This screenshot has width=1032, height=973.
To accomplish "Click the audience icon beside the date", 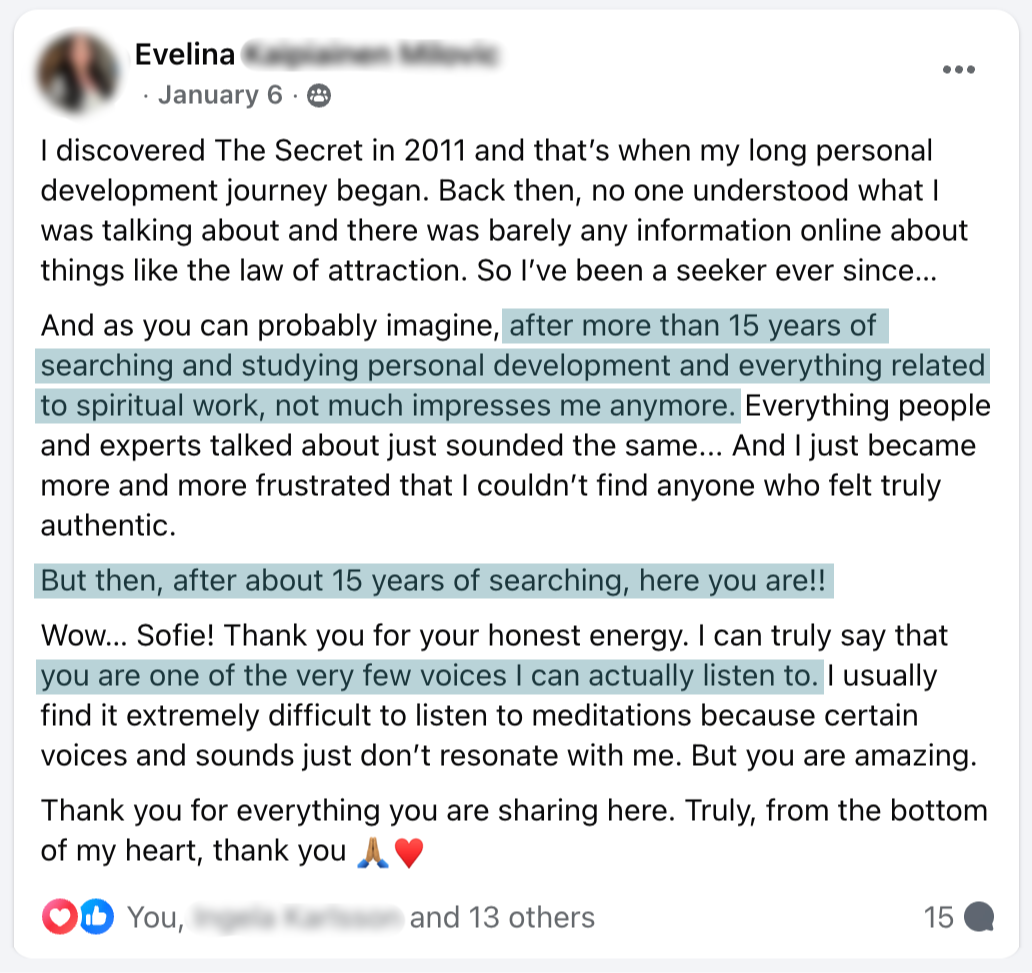I will tap(319, 95).
